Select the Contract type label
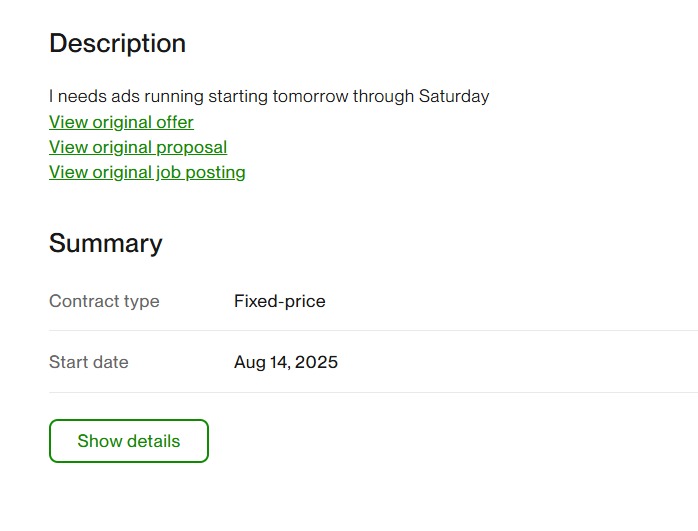 click(104, 301)
